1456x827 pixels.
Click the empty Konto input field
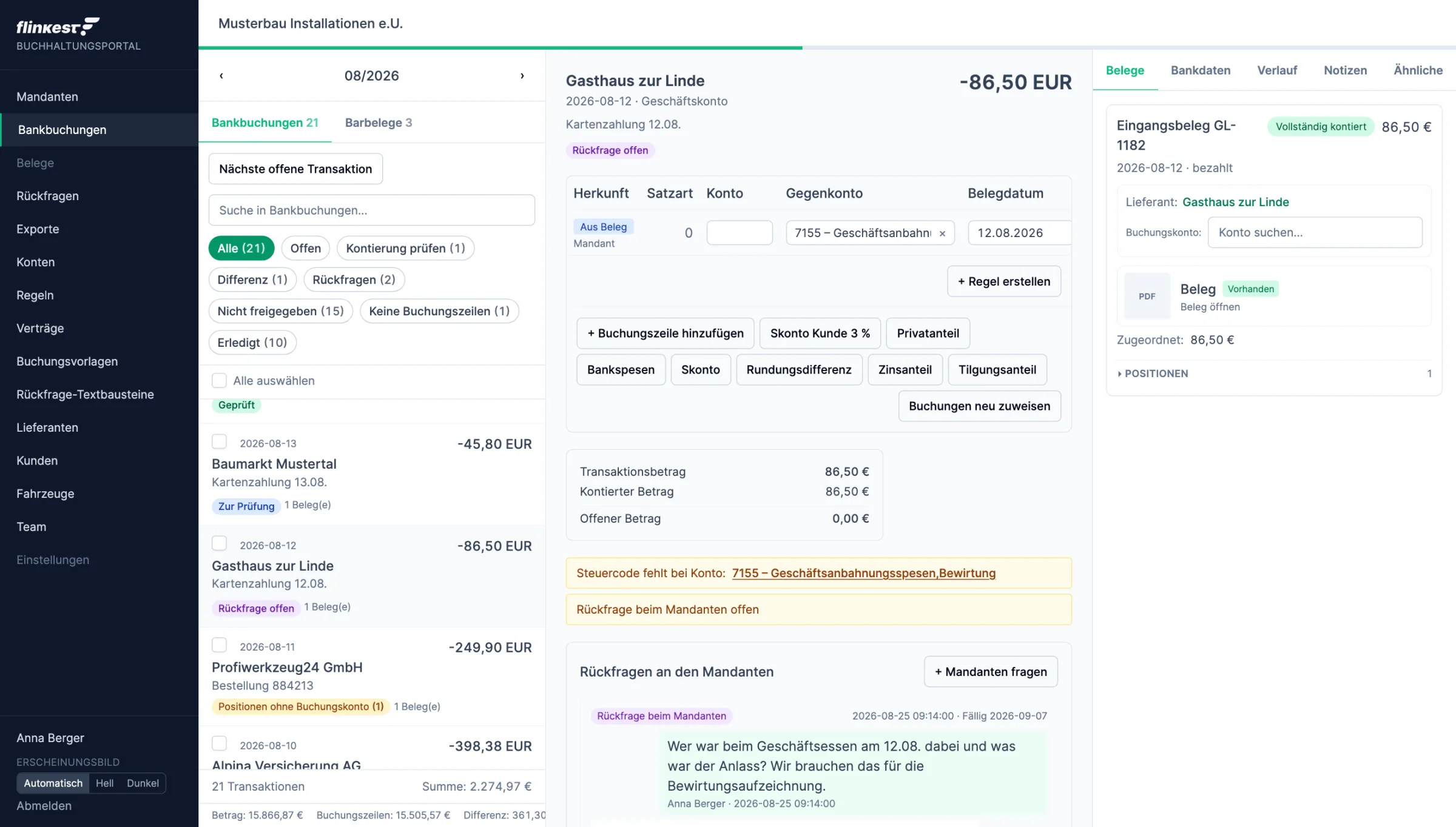point(740,233)
